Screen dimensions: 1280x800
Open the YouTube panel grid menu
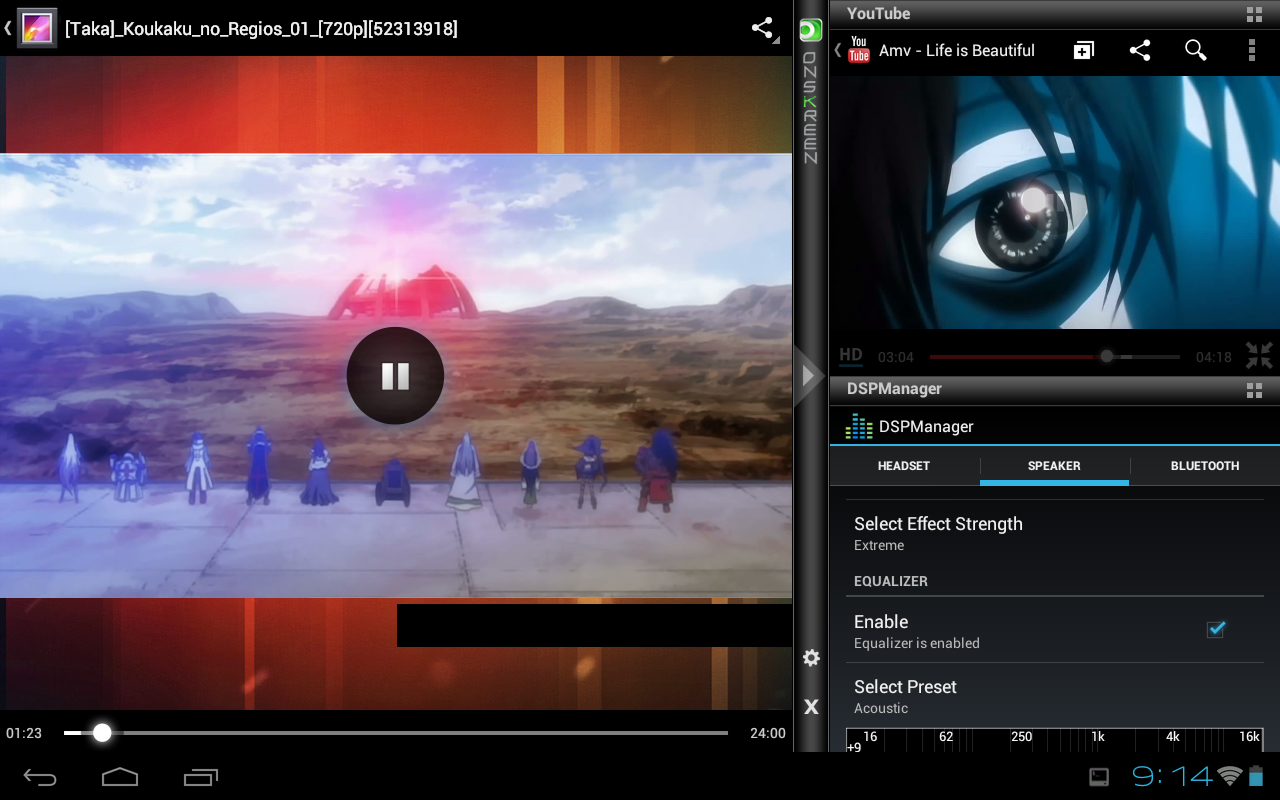[x=1254, y=14]
